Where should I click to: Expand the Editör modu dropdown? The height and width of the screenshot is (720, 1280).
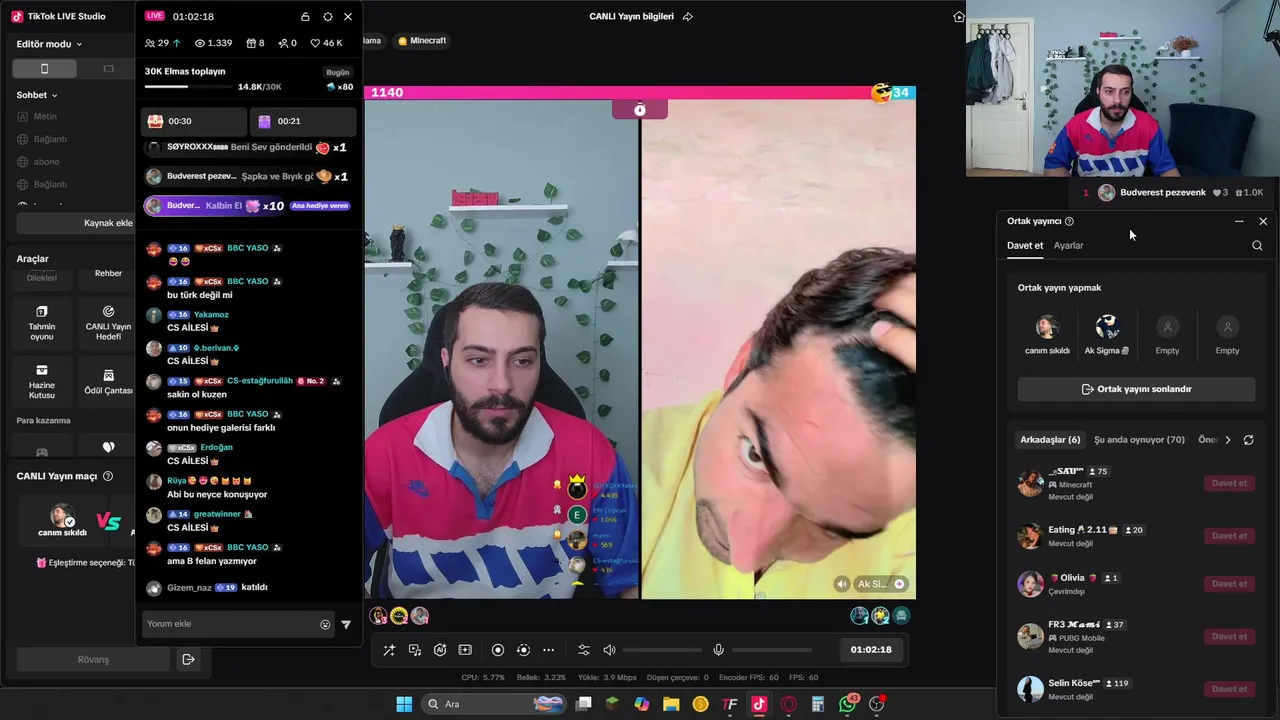point(49,44)
